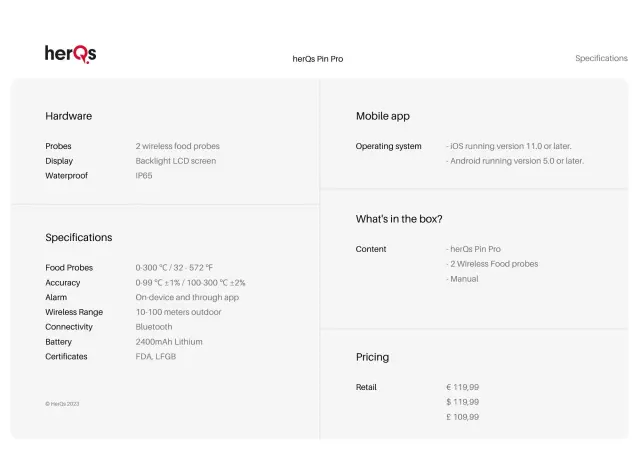Select the Android version requirement line
640x452 pixels.
515,161
